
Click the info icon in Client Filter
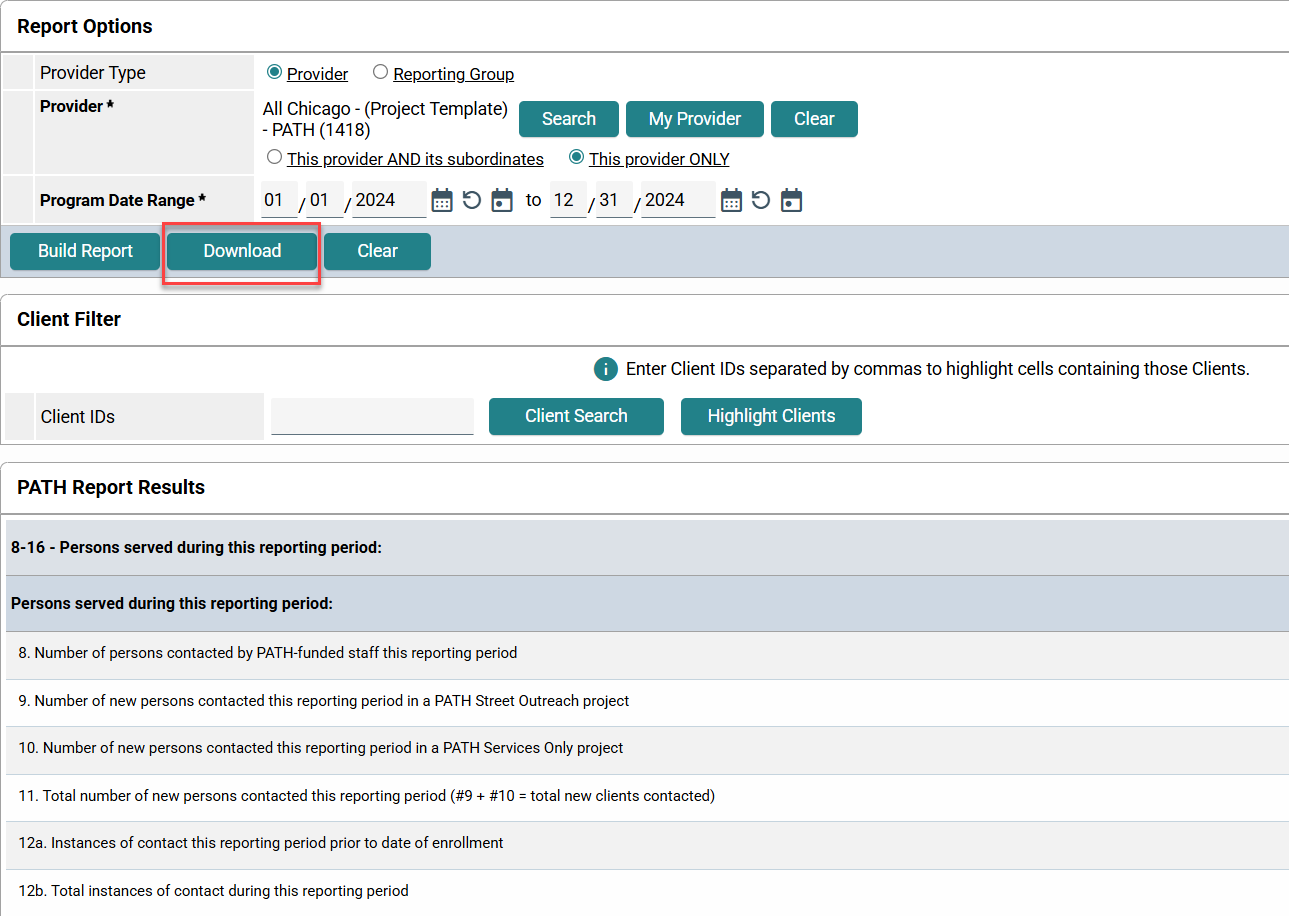click(x=605, y=369)
